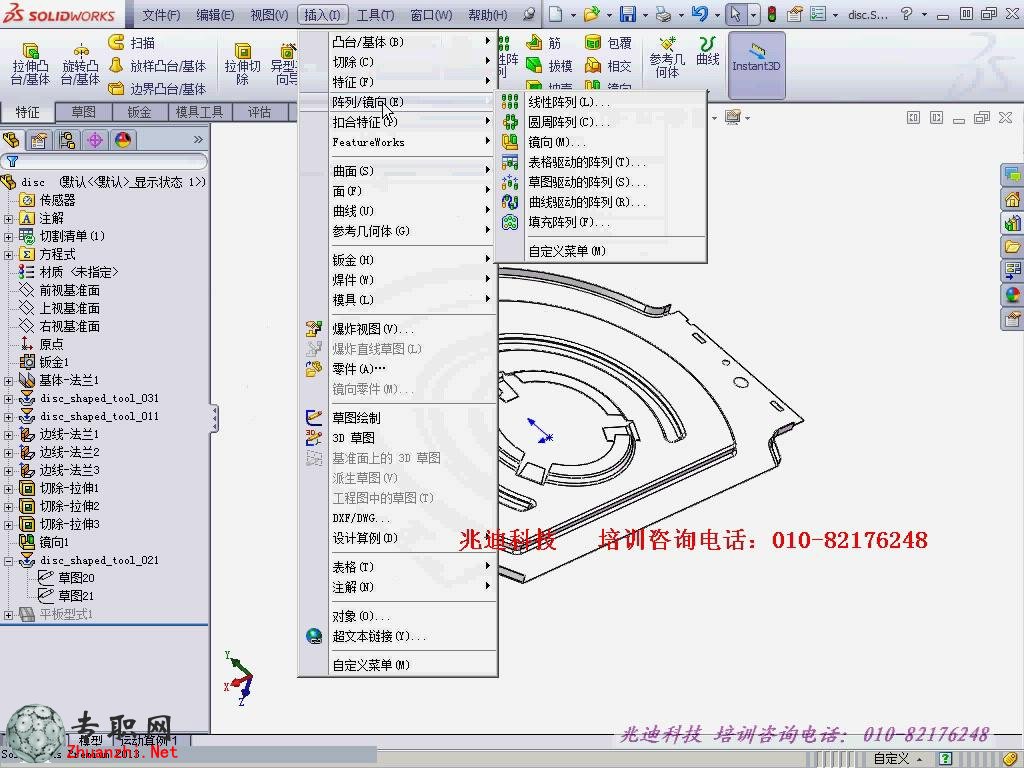1024x768 pixels.
Task: Click the Open file icon
Action: click(591, 14)
